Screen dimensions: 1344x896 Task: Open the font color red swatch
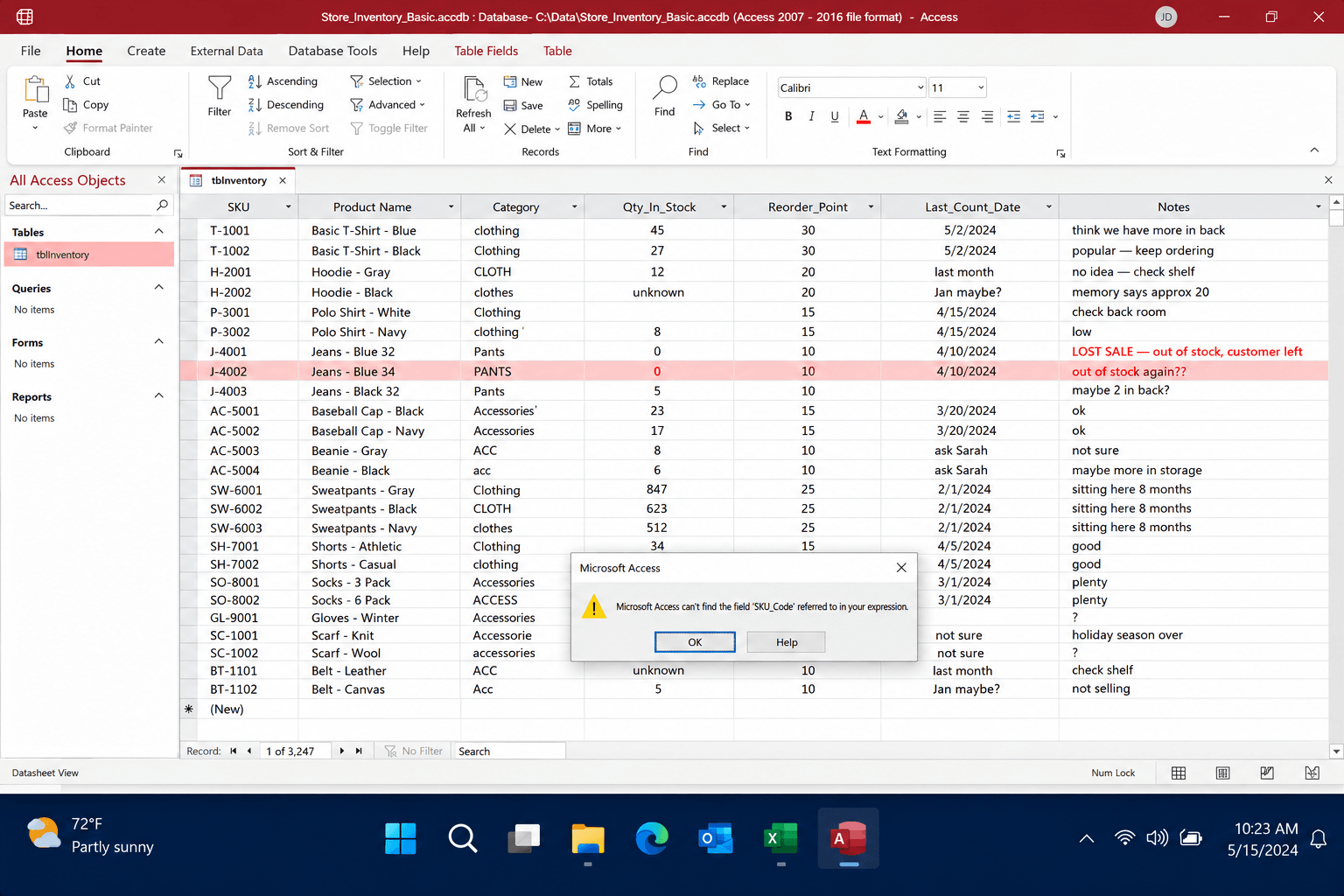click(864, 116)
